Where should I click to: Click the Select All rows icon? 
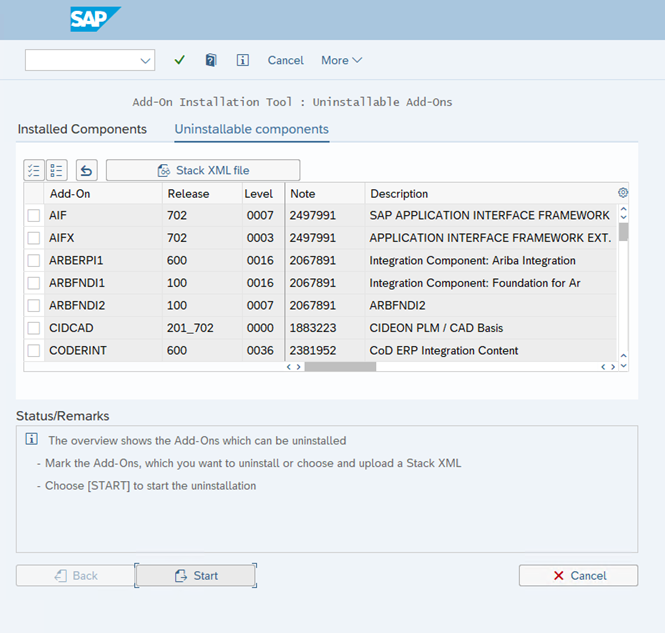pos(34,170)
